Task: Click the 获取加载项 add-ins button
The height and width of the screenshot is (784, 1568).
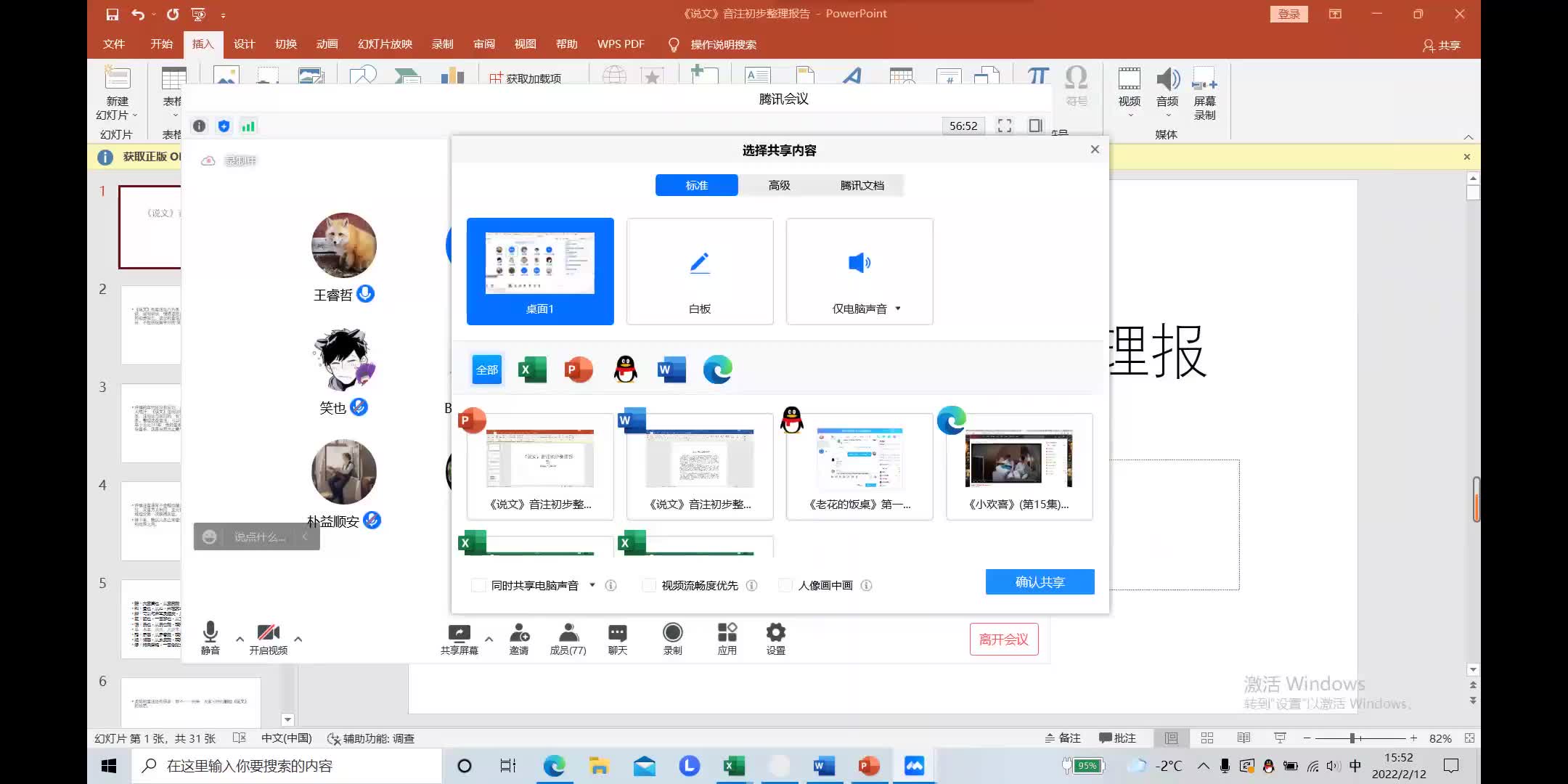Action: pyautogui.click(x=526, y=78)
